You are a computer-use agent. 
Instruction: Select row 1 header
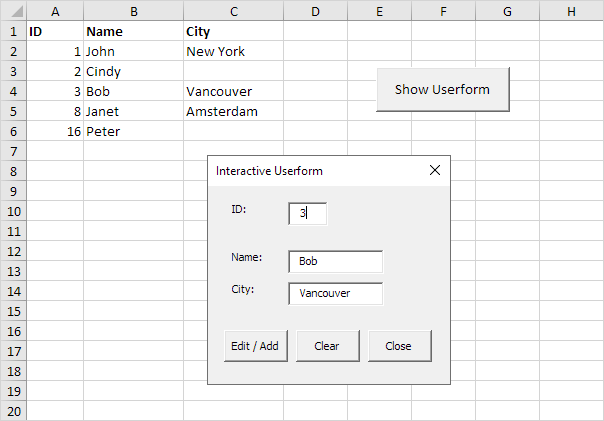pyautogui.click(x=13, y=31)
